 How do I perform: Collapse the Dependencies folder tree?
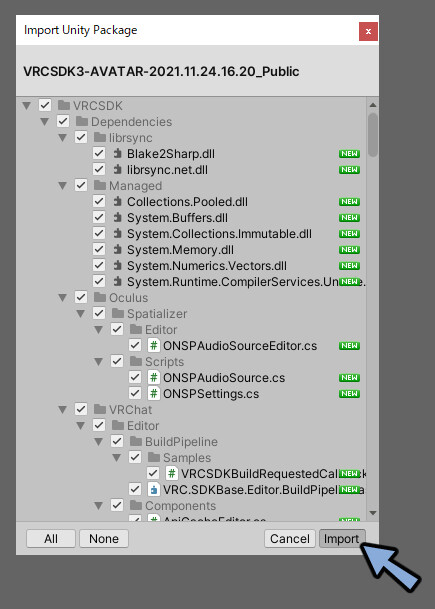(45, 122)
